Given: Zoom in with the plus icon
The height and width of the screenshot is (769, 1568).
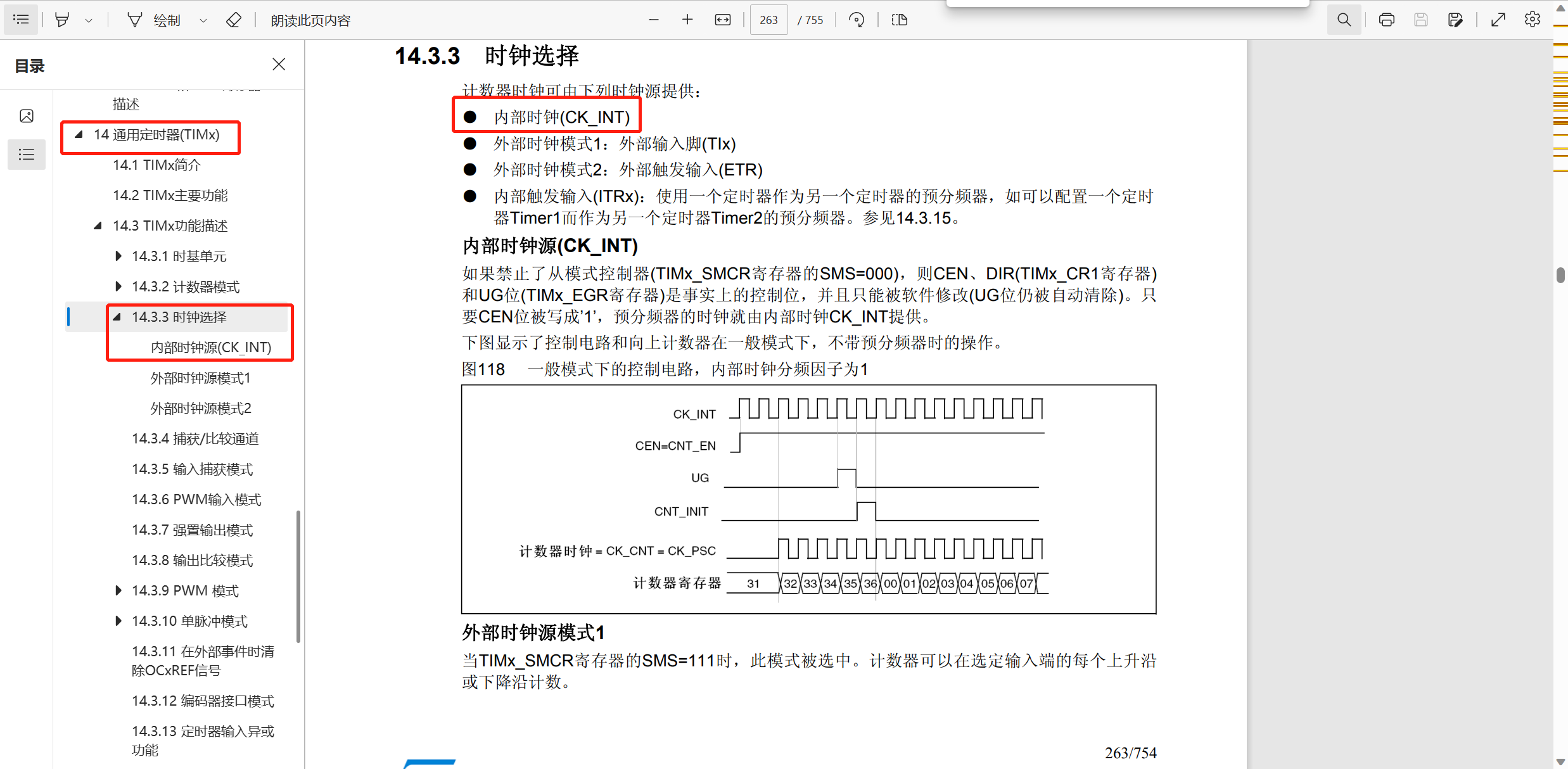Looking at the screenshot, I should pos(687,20).
